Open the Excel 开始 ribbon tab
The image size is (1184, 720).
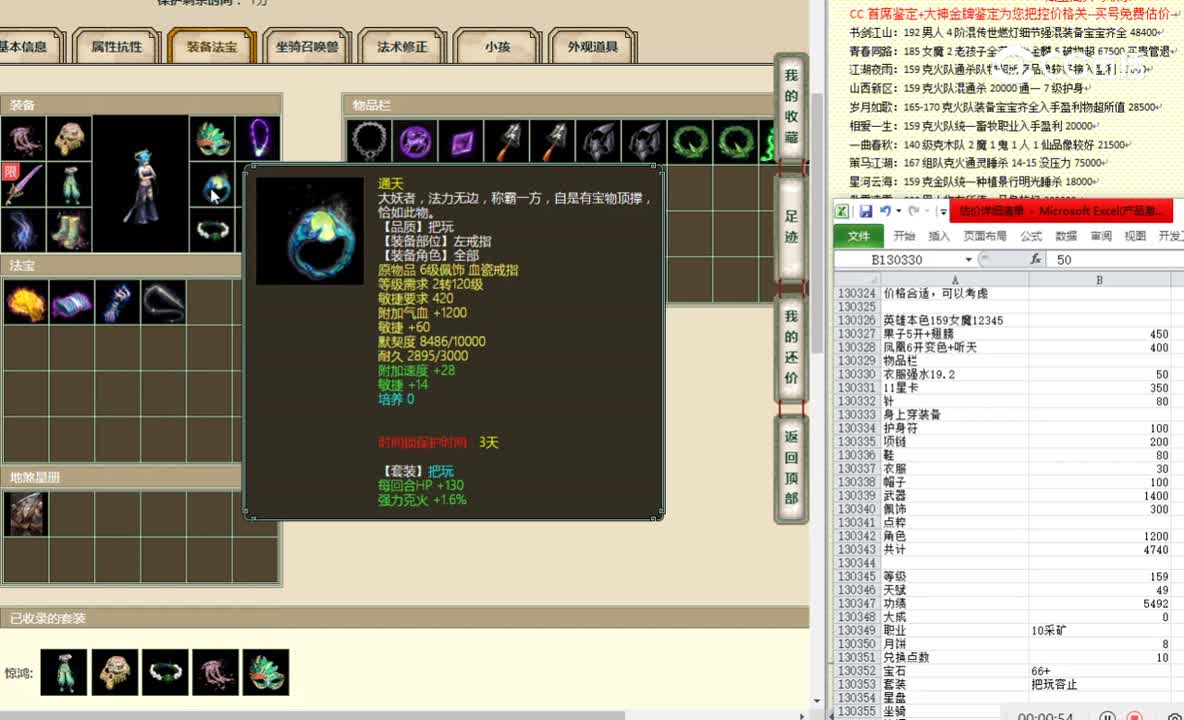[904, 236]
